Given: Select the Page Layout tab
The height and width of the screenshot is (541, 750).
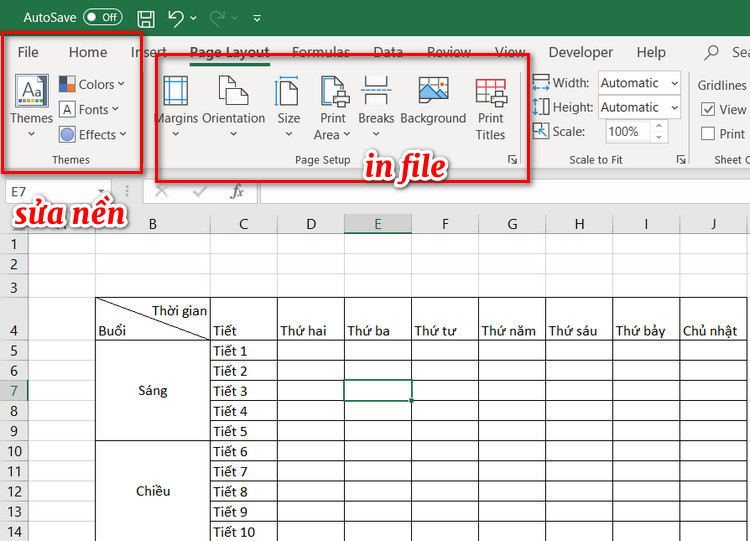Looking at the screenshot, I should click(230, 52).
